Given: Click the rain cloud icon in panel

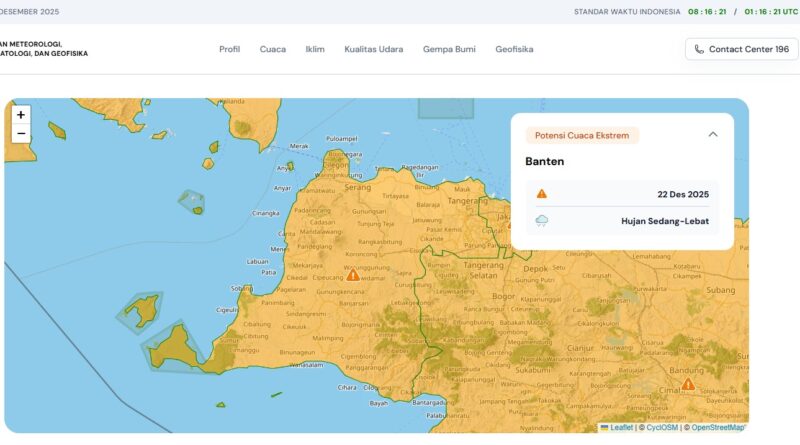Looking at the screenshot, I should tap(541, 220).
